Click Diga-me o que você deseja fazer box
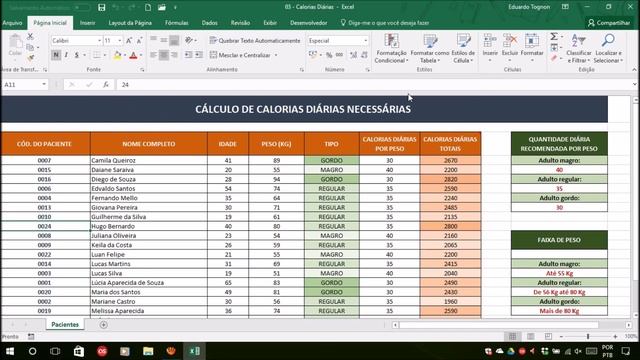Image resolution: width=640 pixels, height=360 pixels. tap(385, 23)
